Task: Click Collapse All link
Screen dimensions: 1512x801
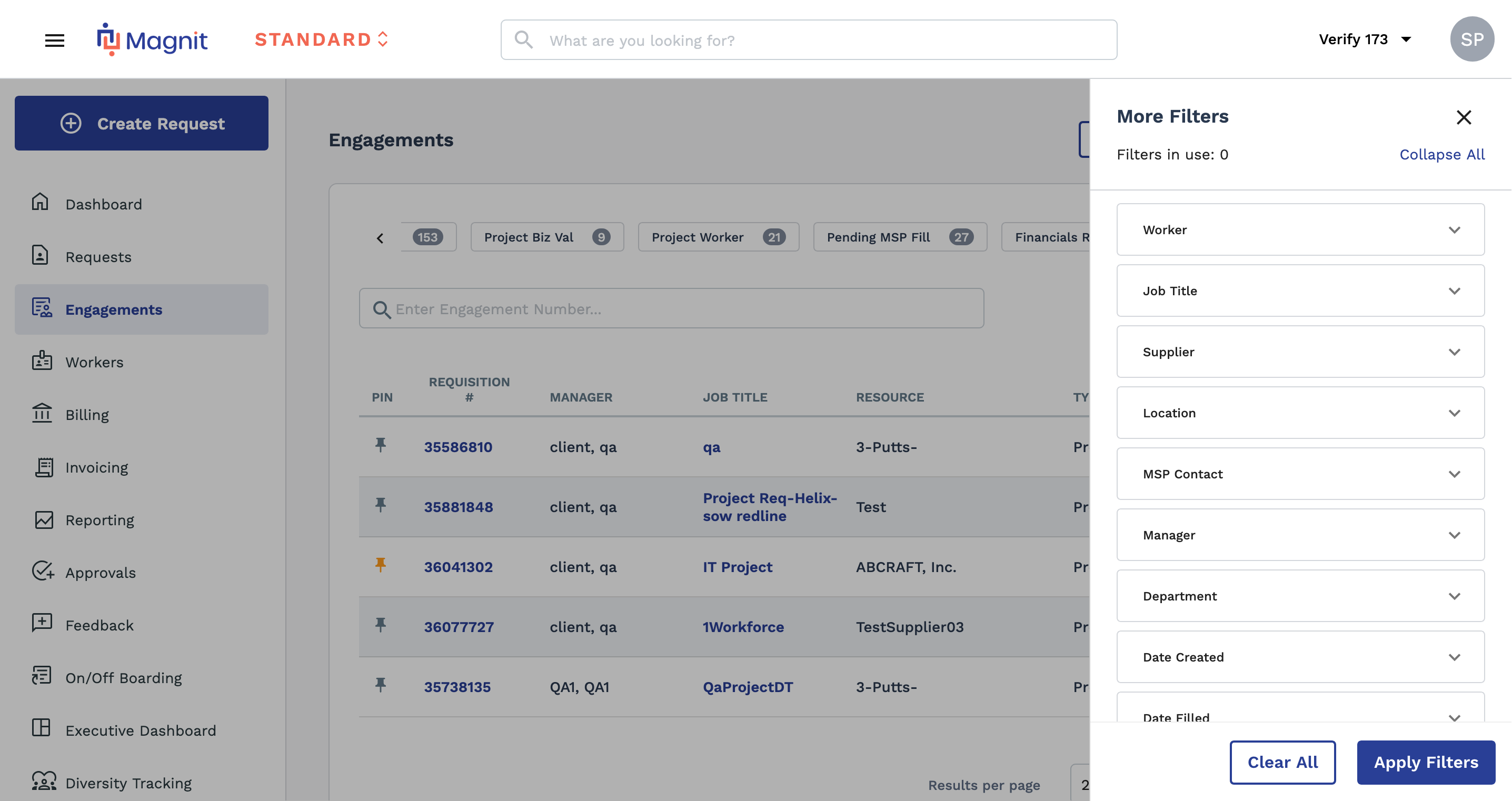Action: coord(1441,154)
